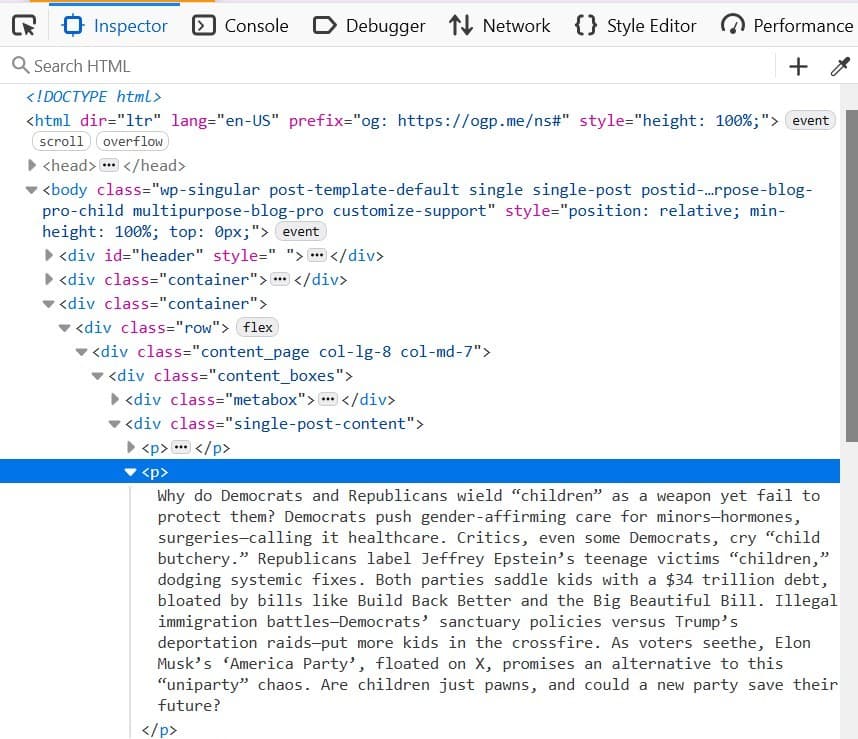Click the markup panel vertical scrollbar thumb
The width and height of the screenshot is (858, 739).
pyautogui.click(x=851, y=276)
